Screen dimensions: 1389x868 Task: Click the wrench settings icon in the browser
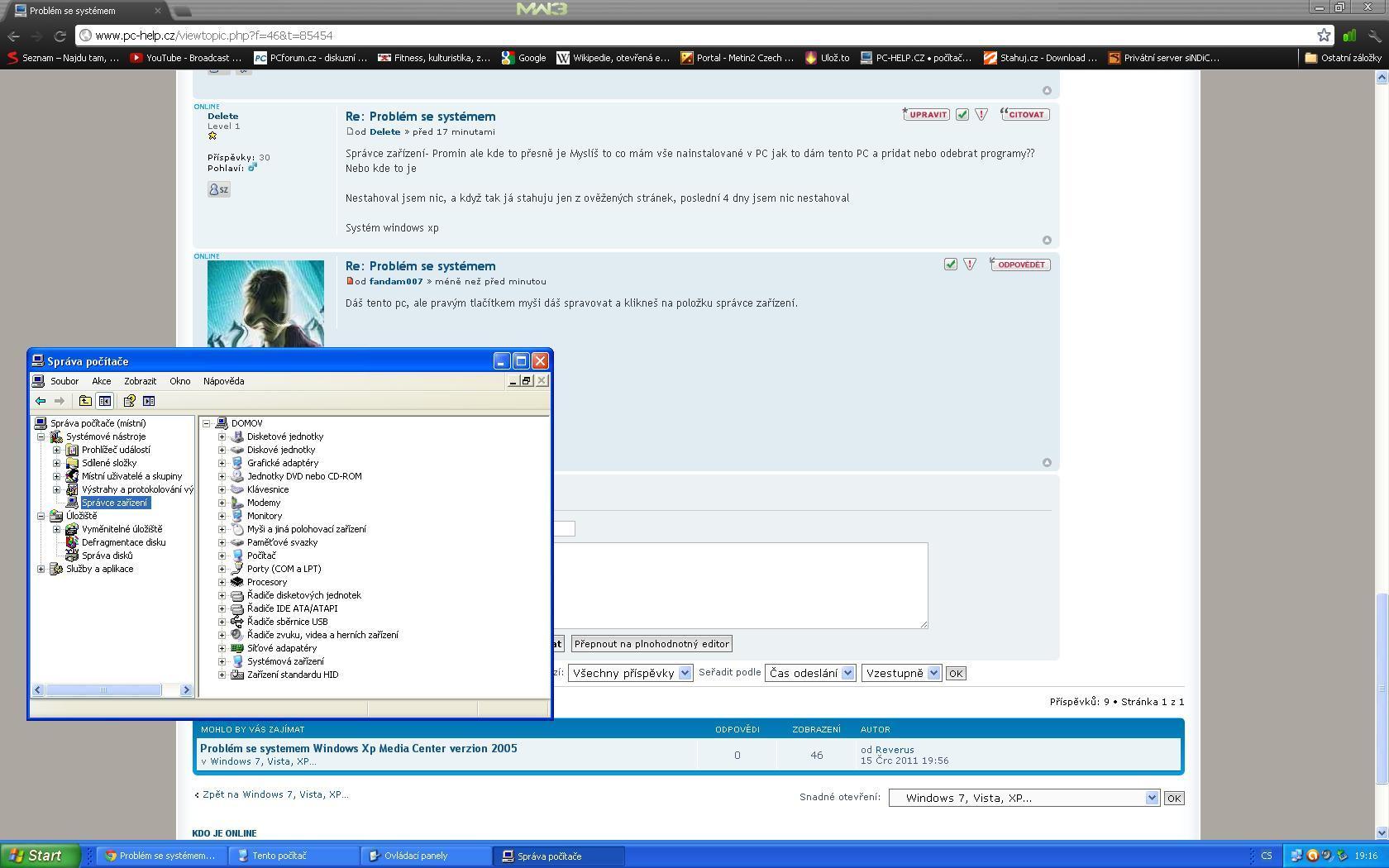point(1376,36)
